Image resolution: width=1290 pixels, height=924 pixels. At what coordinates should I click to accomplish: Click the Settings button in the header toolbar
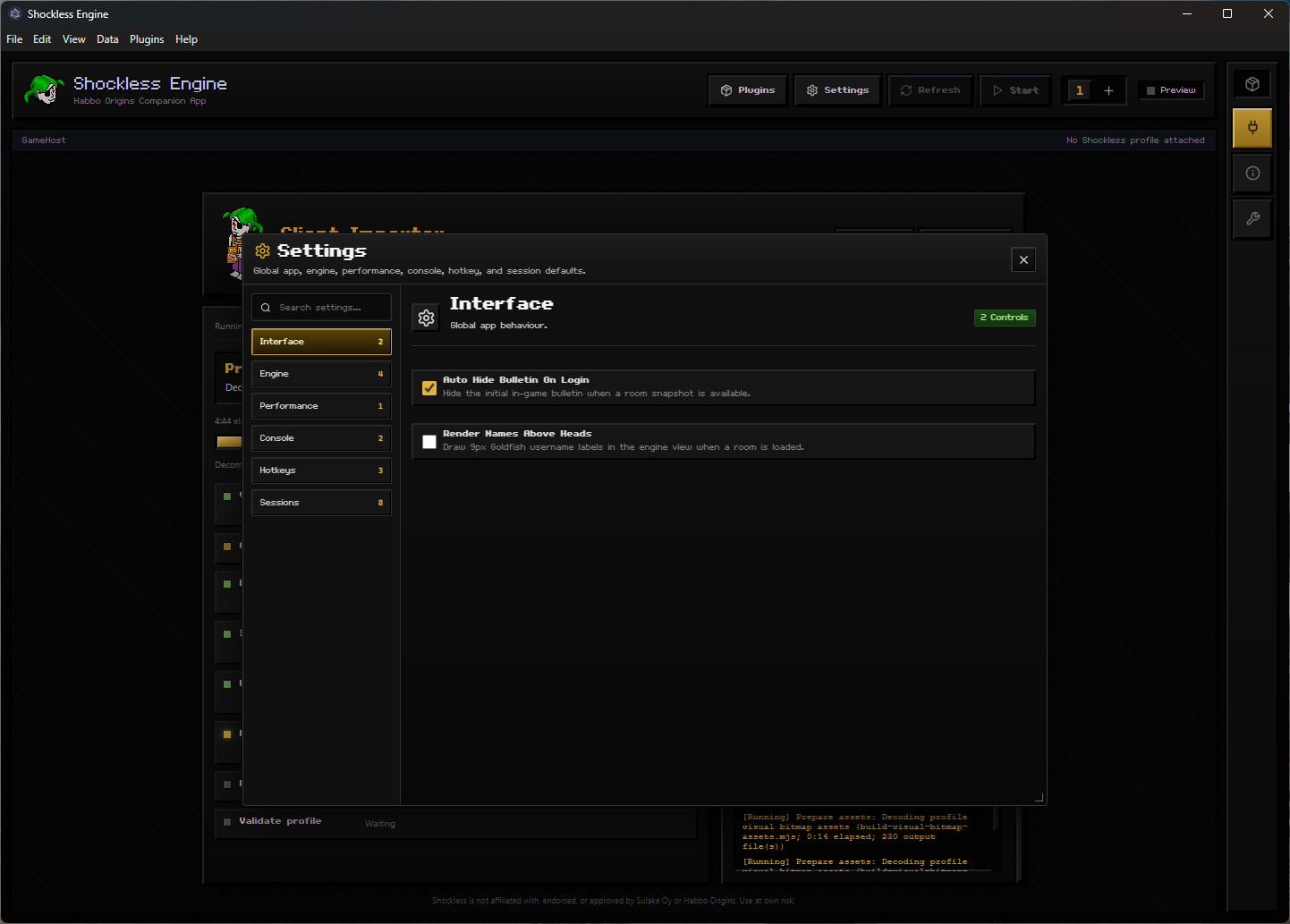click(837, 90)
